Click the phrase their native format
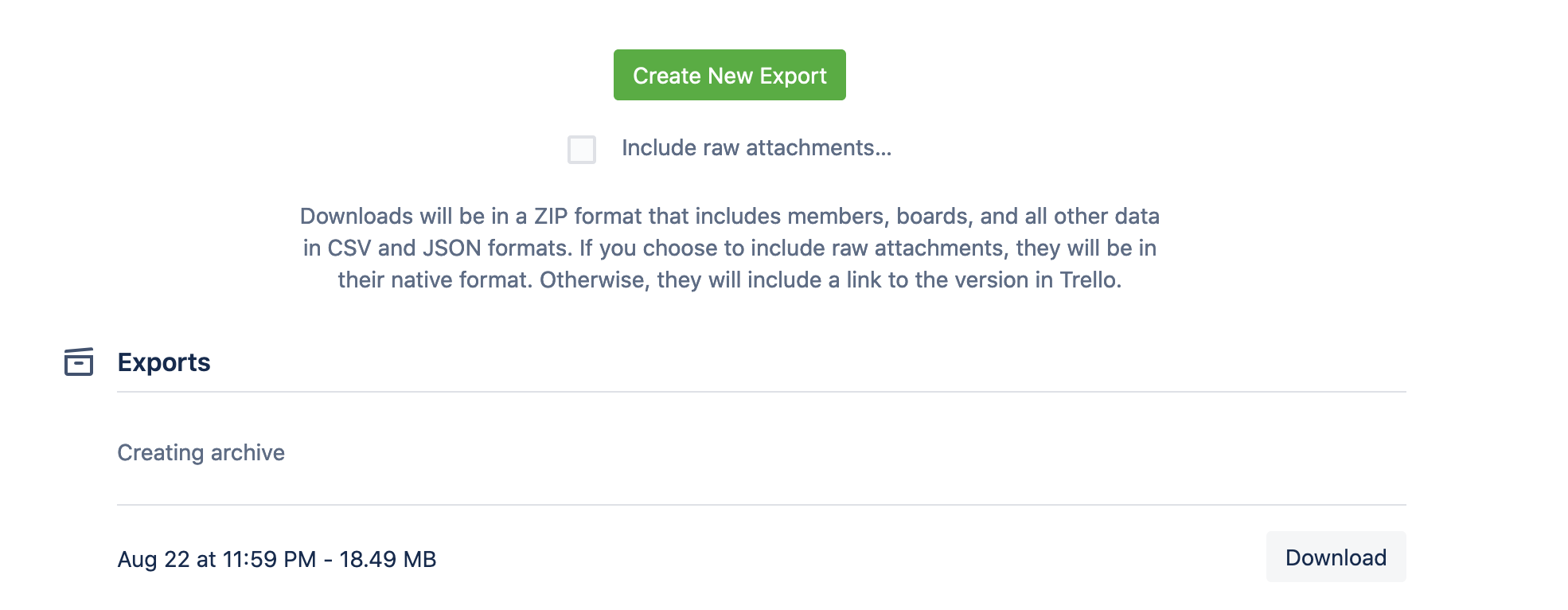 (x=434, y=280)
